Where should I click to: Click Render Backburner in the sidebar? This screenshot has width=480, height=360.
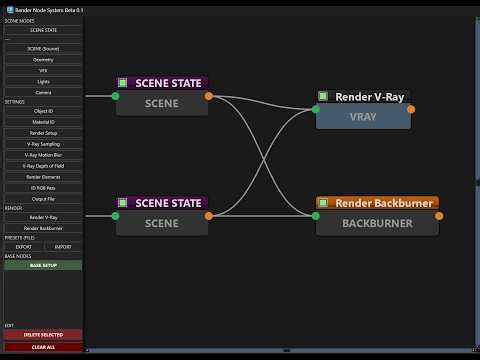click(43, 228)
